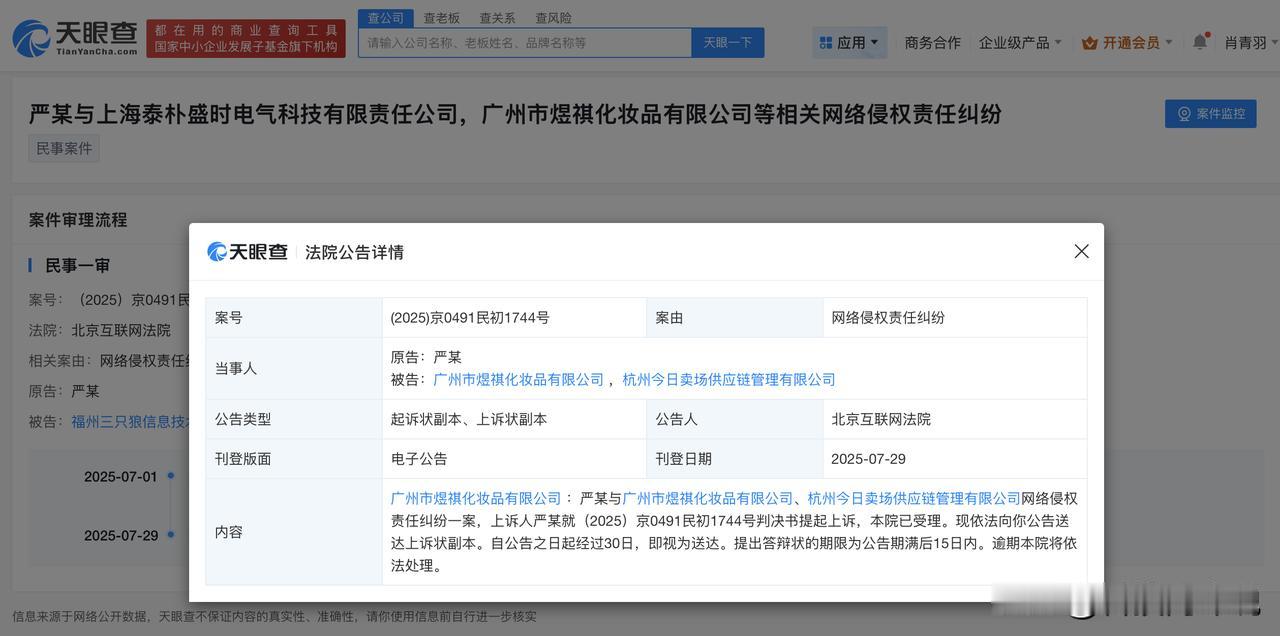Viewport: 1280px width, 636px height.
Task: Select the 网络侵权责任纠纷 cause cell in dialog
Action: [955, 317]
